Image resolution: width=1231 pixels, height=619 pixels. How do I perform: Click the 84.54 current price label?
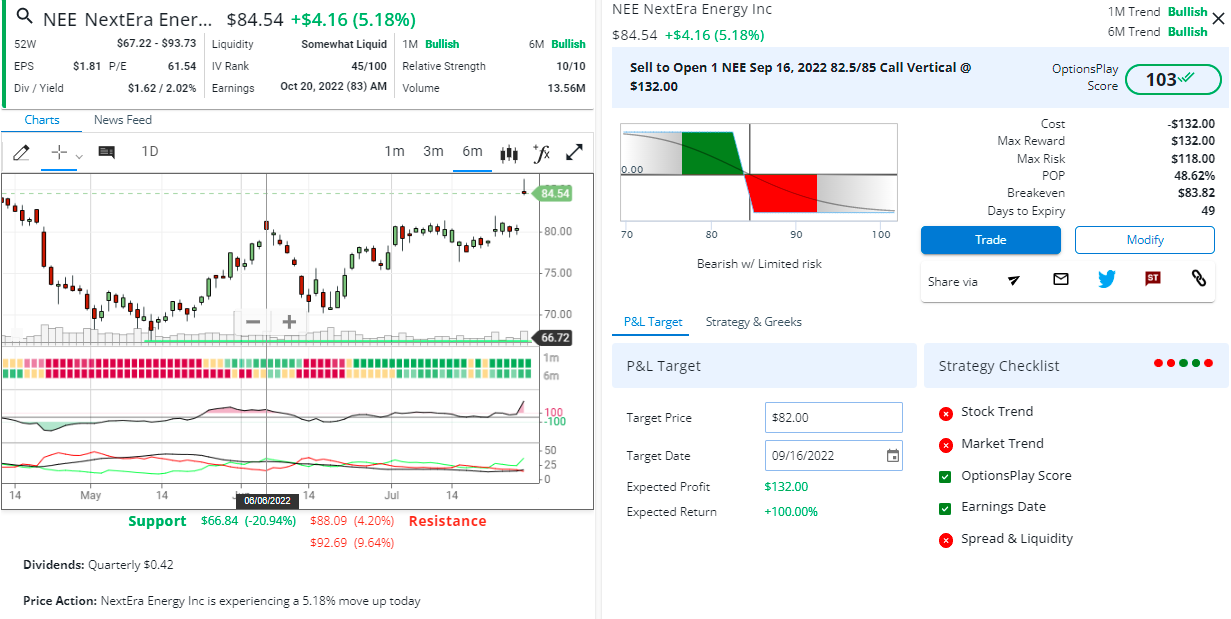[x=555, y=193]
